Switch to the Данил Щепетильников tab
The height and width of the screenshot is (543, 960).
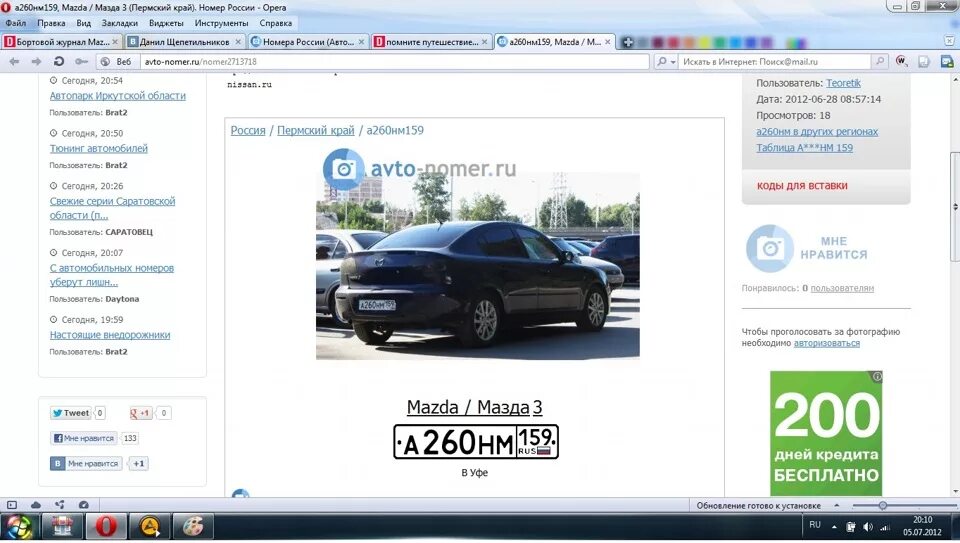tap(184, 42)
